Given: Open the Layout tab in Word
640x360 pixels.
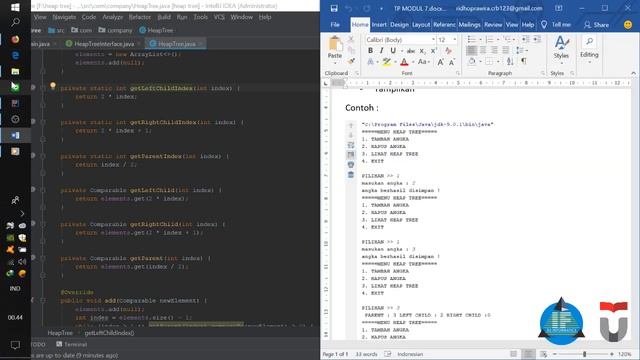Looking at the screenshot, I should (x=421, y=25).
